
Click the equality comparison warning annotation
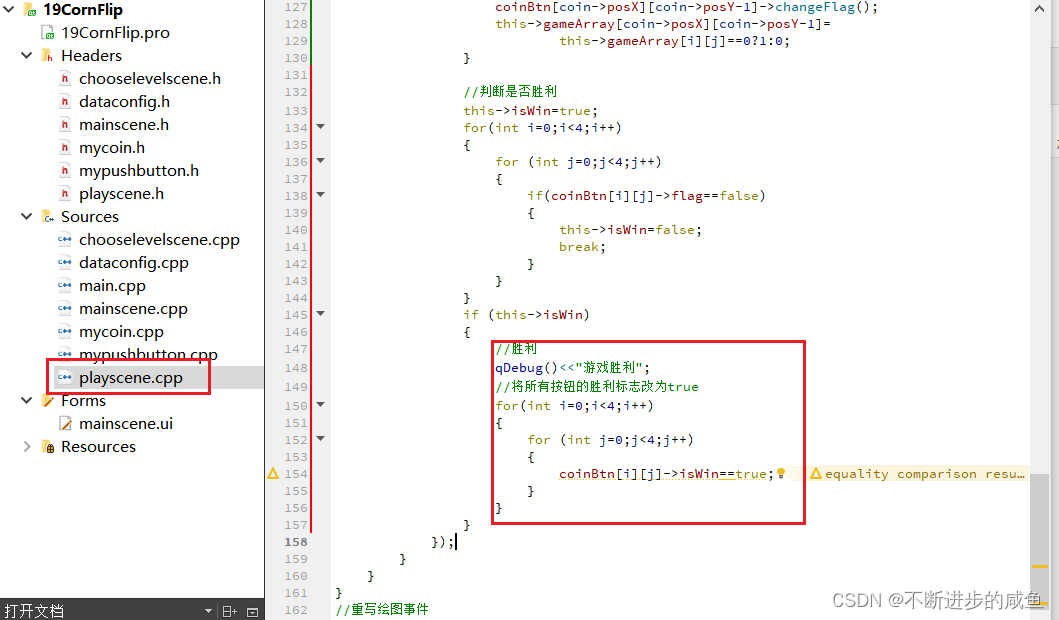click(917, 473)
